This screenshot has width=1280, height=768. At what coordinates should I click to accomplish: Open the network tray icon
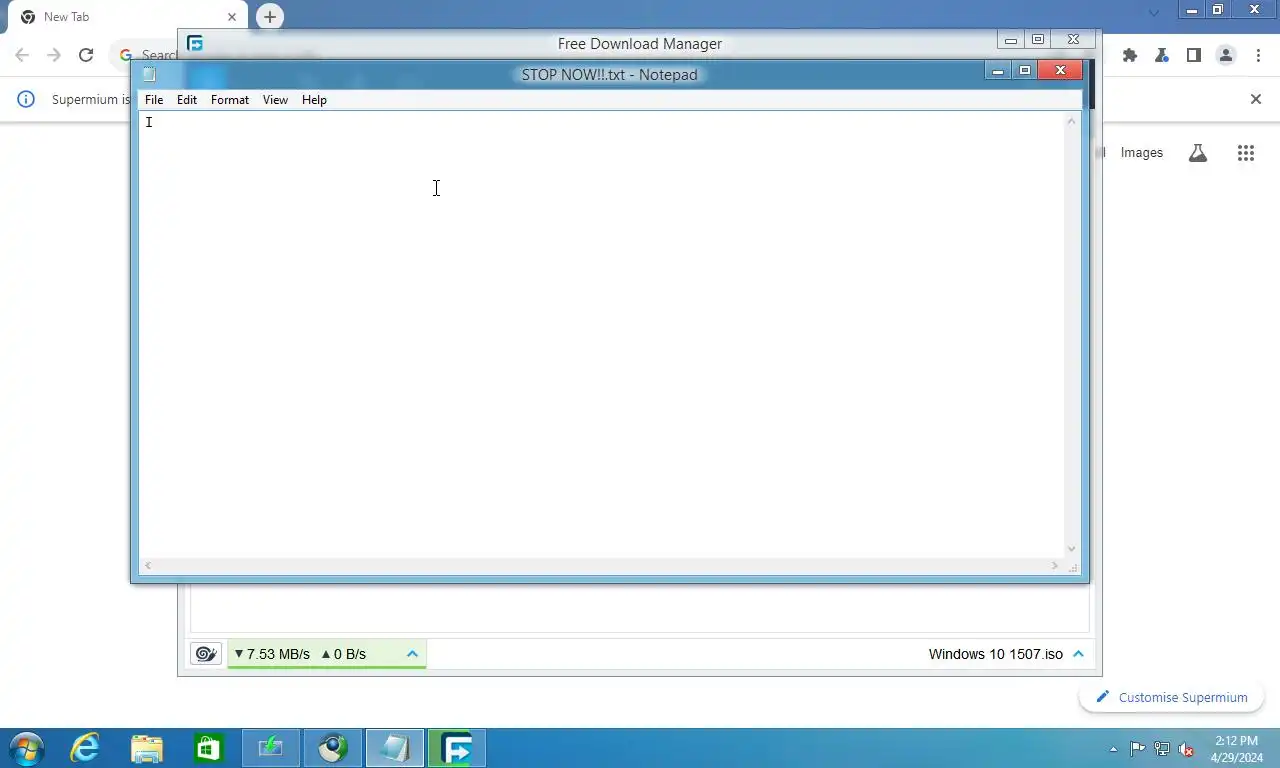click(1162, 749)
